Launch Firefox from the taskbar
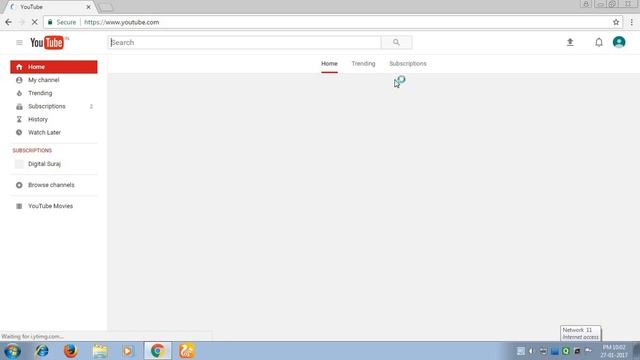Screen dimensions: 640x360 click(70, 351)
